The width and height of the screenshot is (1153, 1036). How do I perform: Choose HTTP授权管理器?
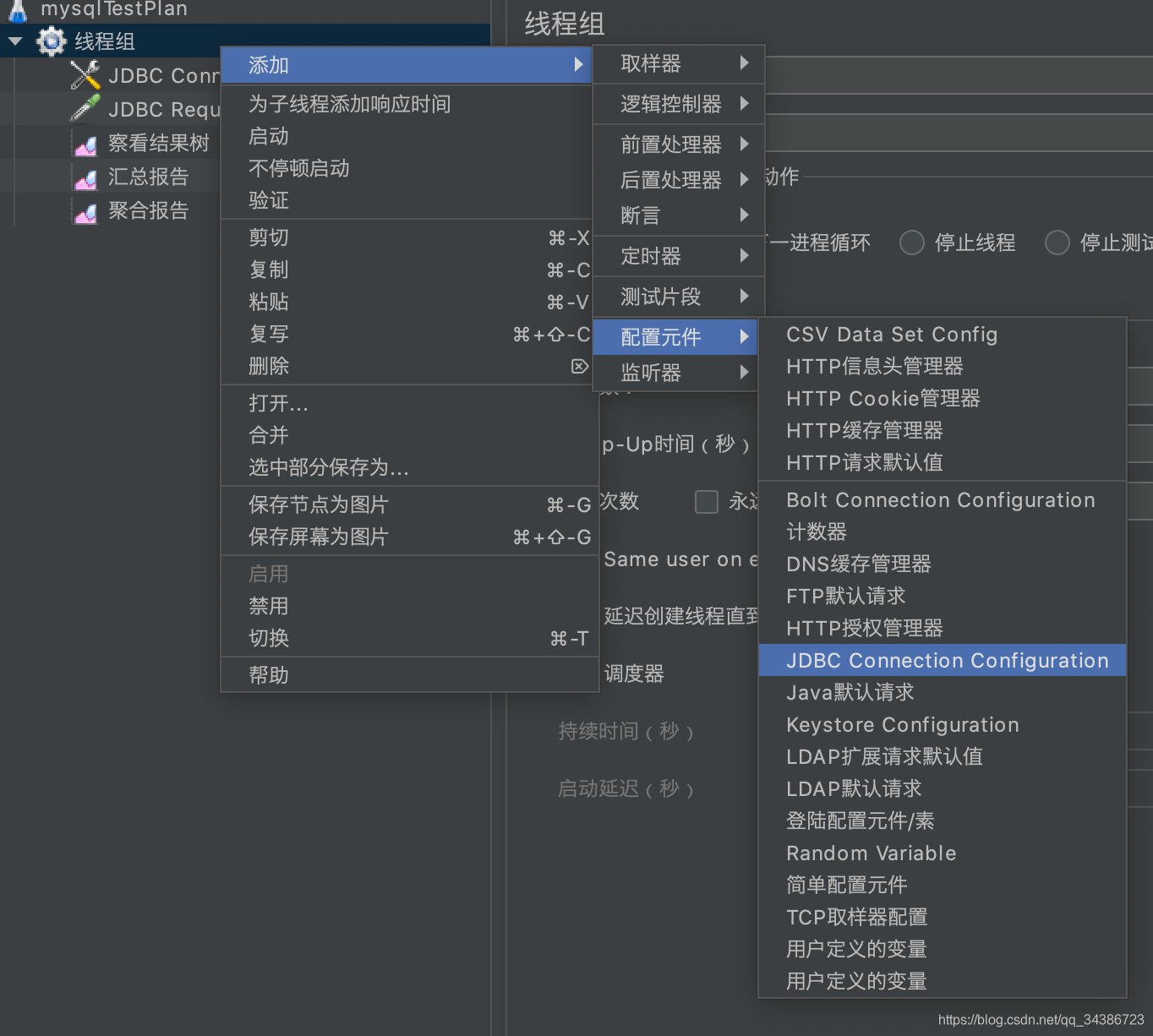coord(943,629)
